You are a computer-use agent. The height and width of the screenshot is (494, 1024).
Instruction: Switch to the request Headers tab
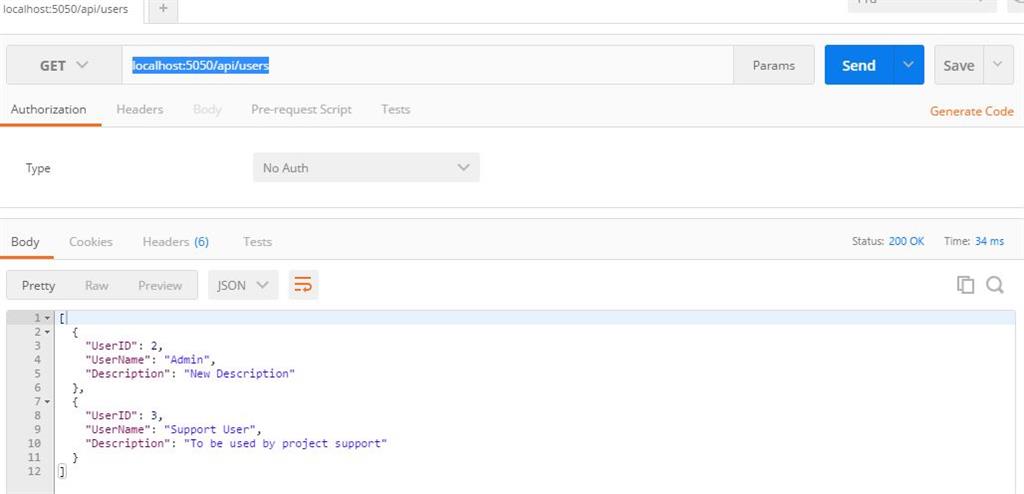click(139, 109)
